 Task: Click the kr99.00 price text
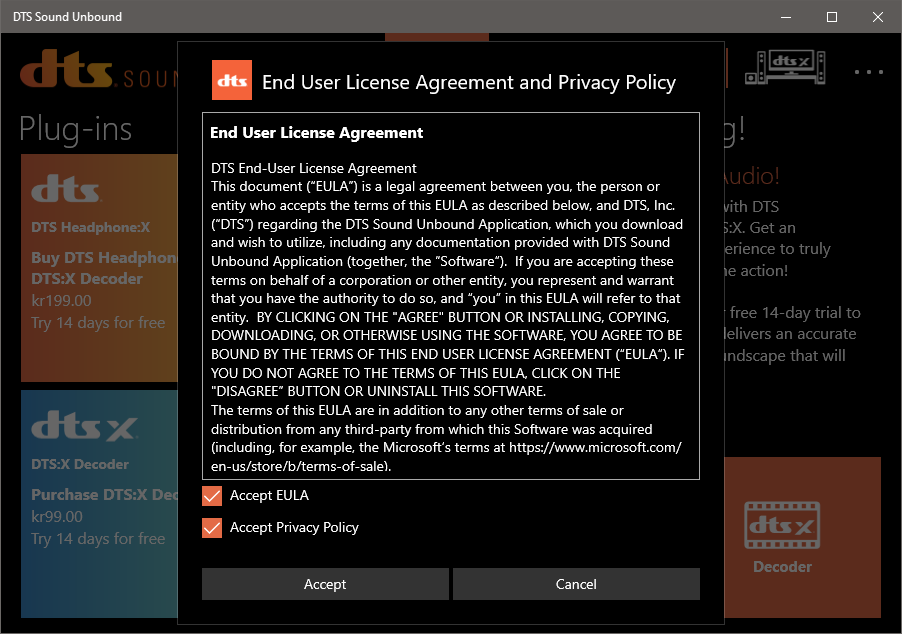(57, 517)
